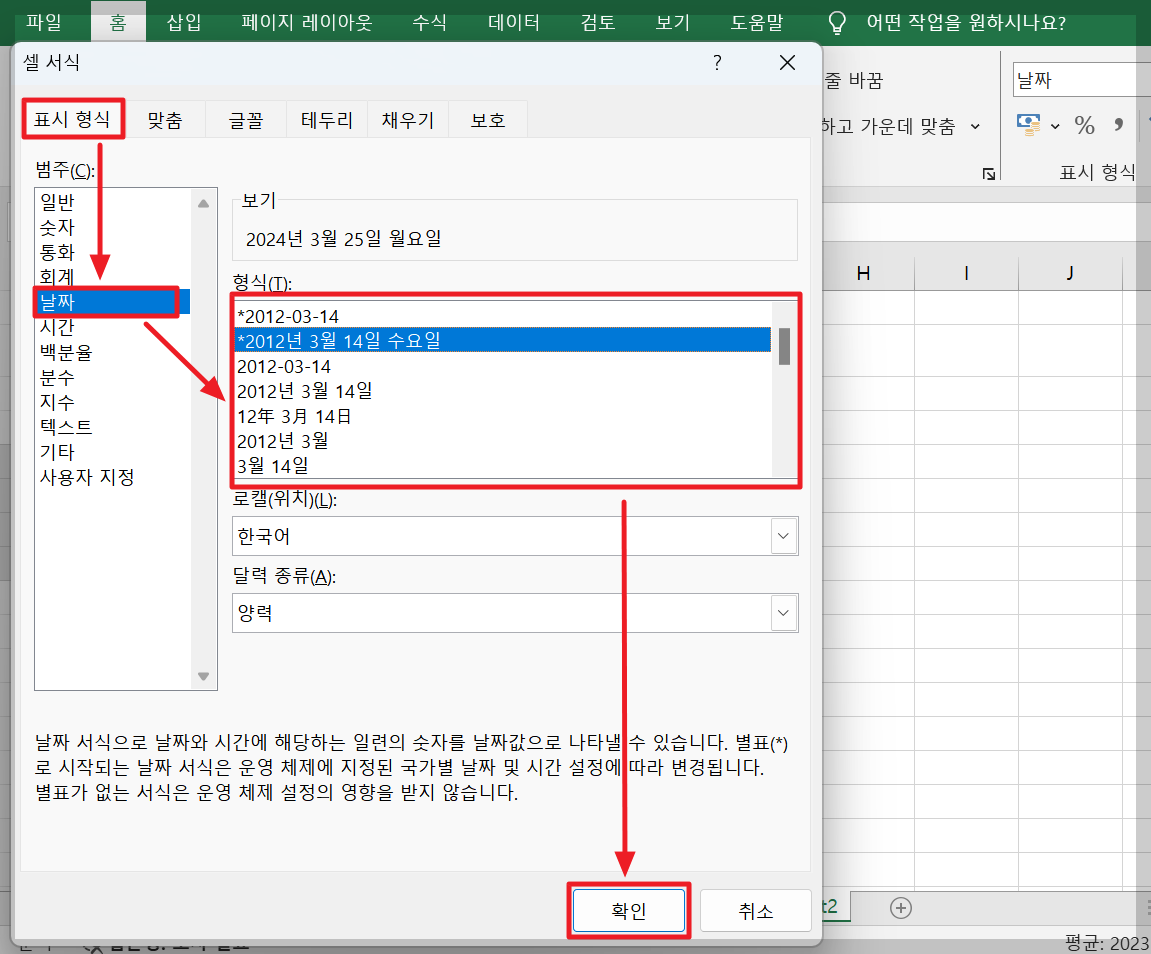Click the dialog help question mark icon
This screenshot has width=1151, height=954.
point(717,62)
